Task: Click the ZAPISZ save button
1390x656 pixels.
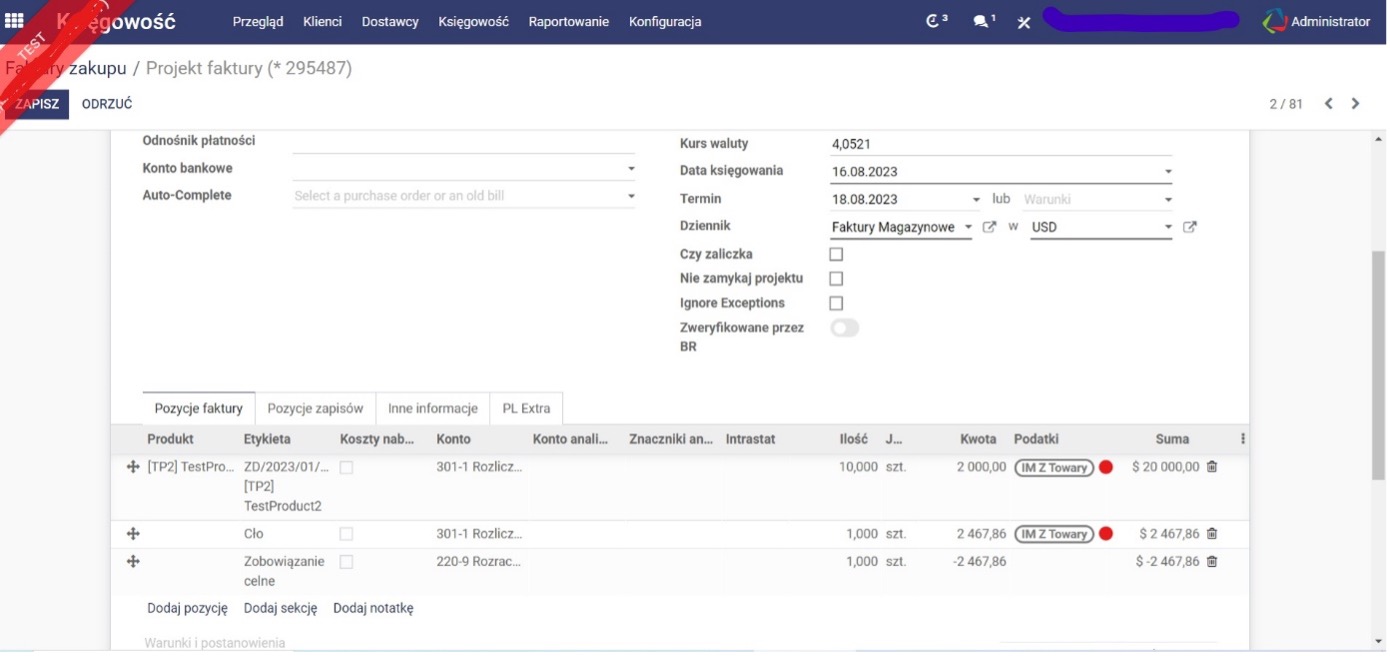Action: (x=37, y=104)
